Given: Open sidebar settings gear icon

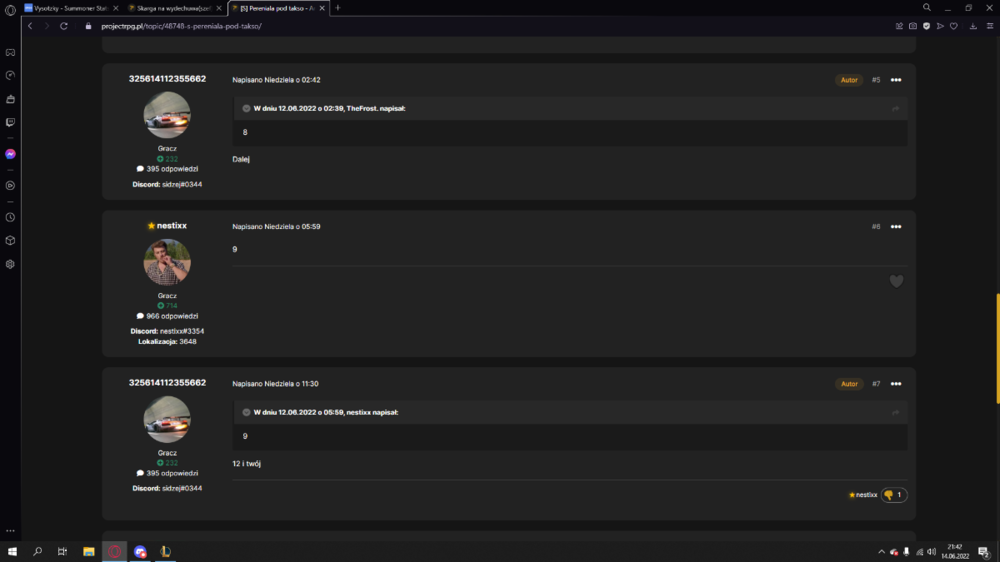Looking at the screenshot, I should tap(10, 264).
